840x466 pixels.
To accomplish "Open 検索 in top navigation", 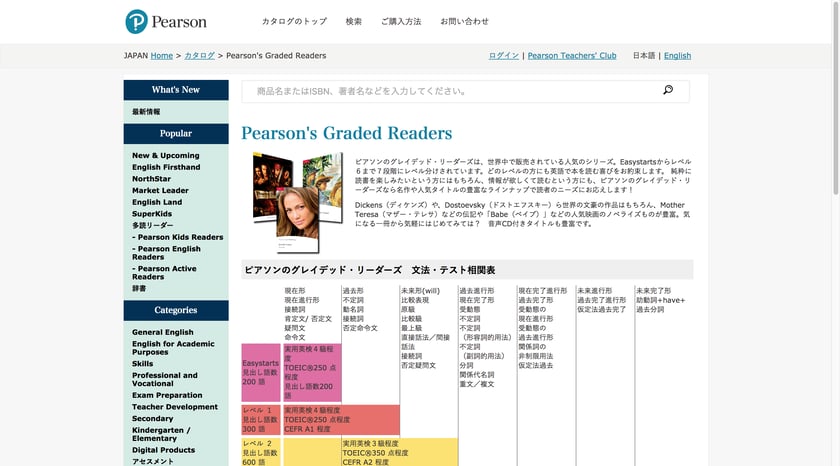I will pos(354,21).
